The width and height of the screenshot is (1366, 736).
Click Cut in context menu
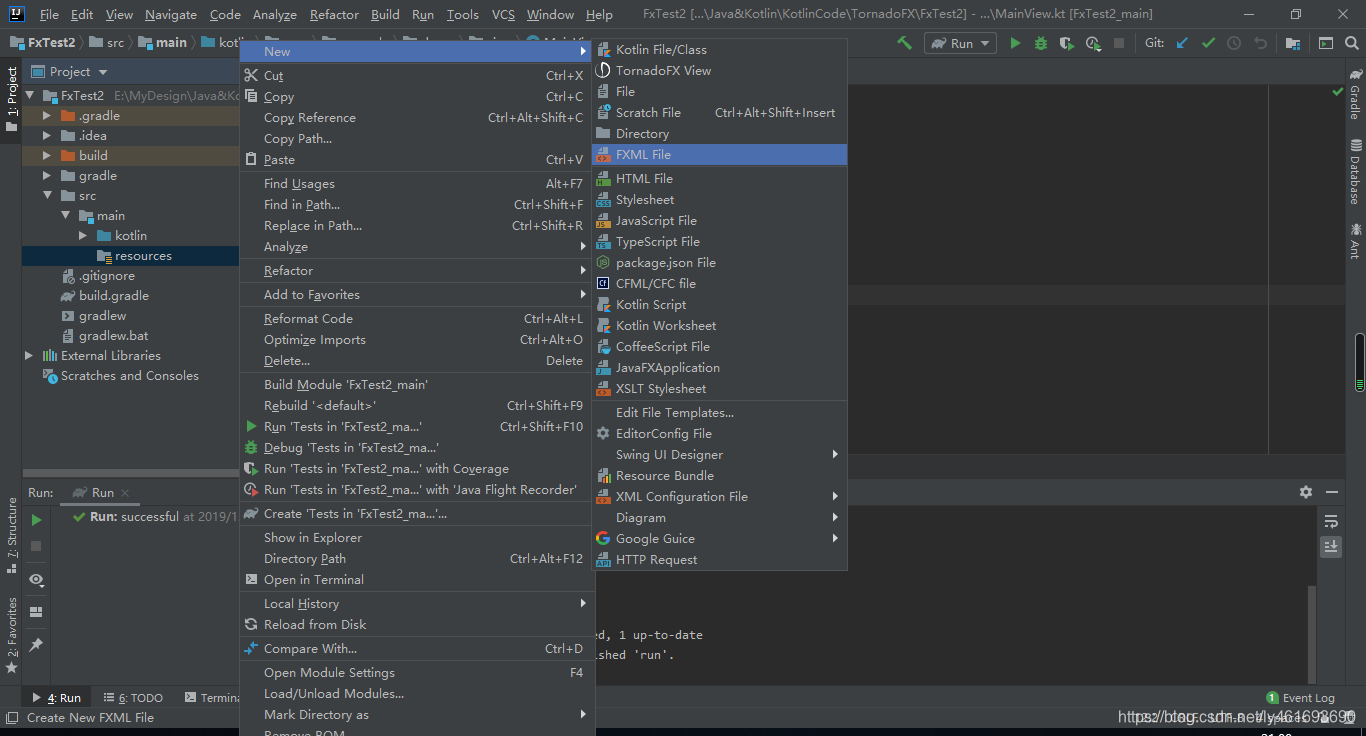416,75
